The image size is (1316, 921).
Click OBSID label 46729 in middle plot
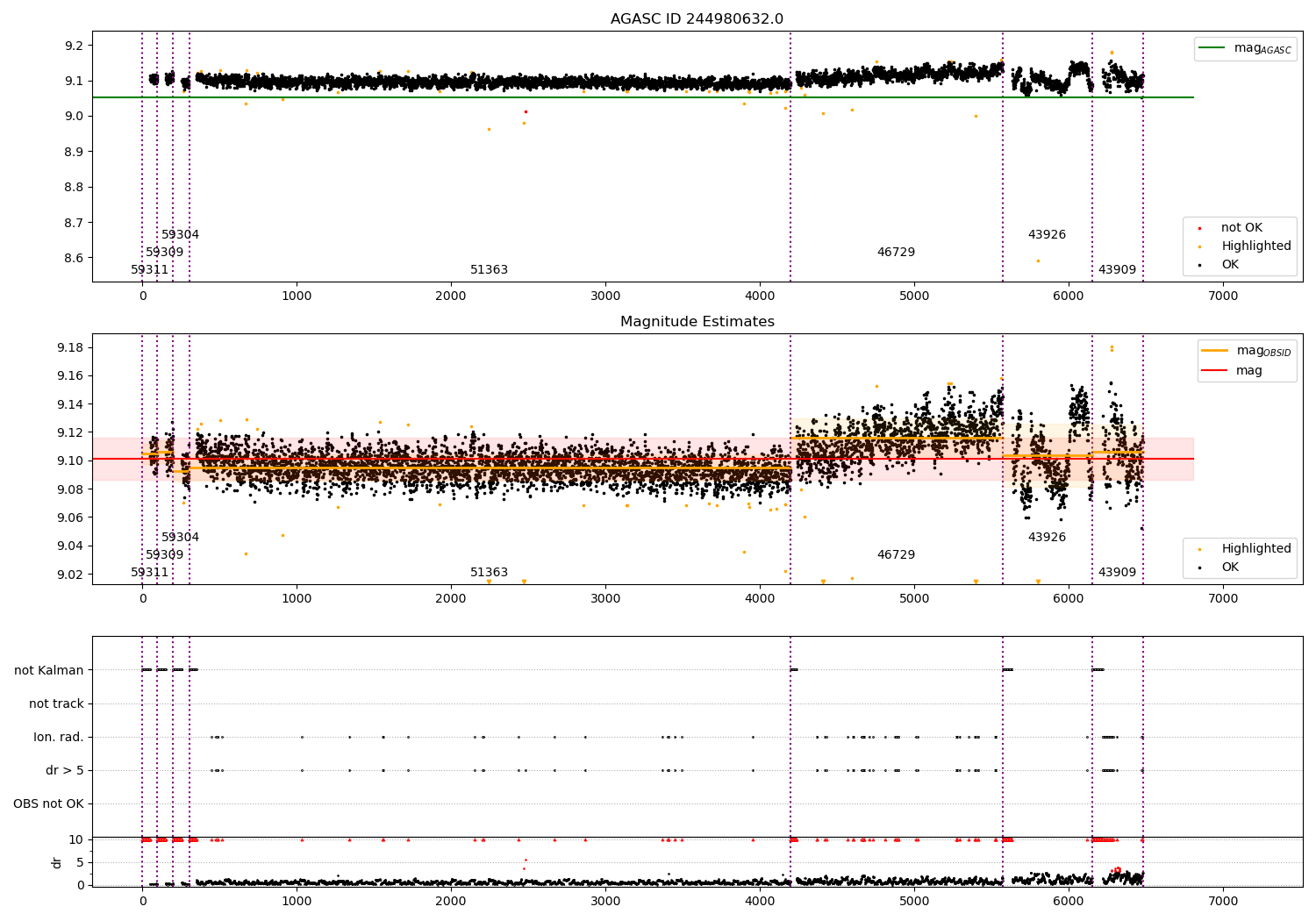pos(896,555)
